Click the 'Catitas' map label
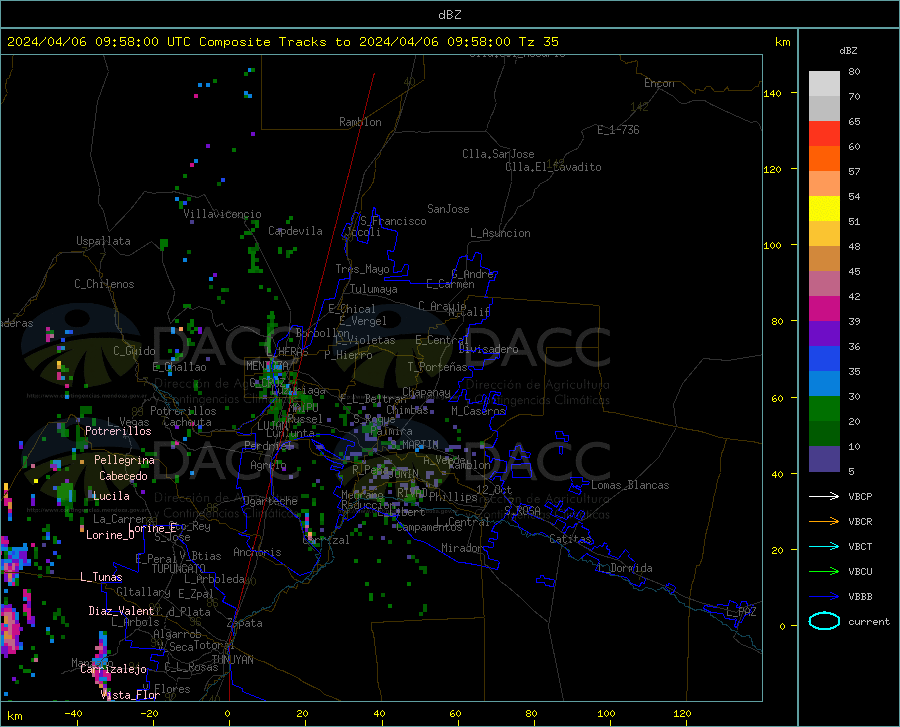Viewport: 900px width, 727px height. [570, 539]
